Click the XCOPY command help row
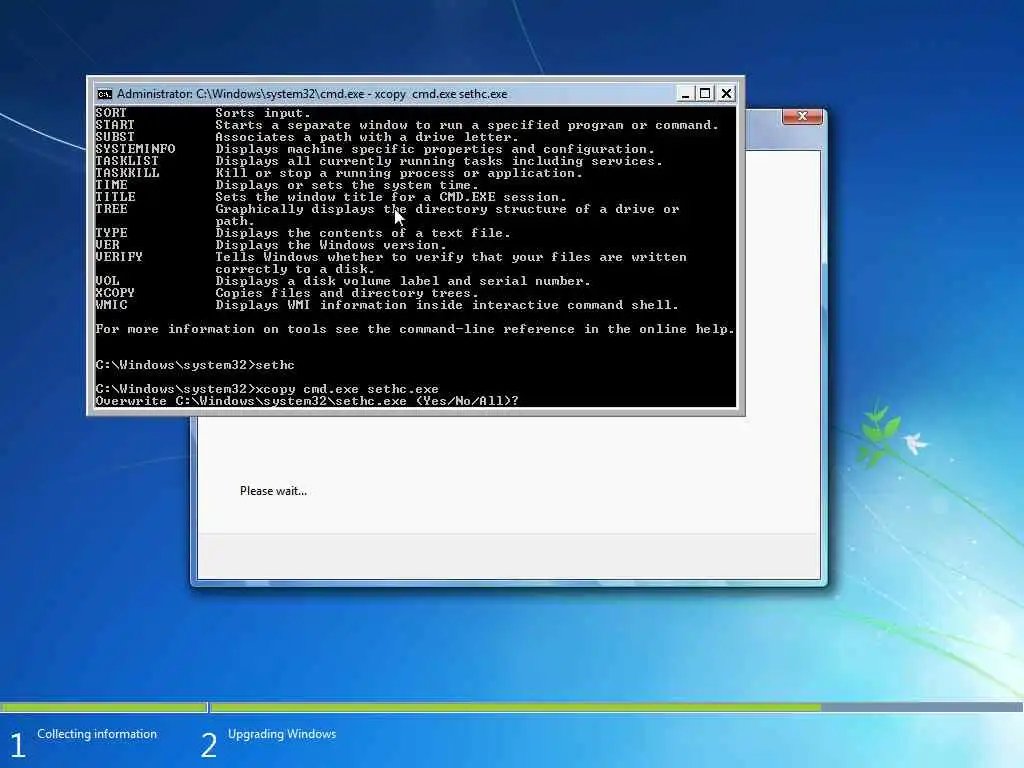This screenshot has height=768, width=1024. (x=287, y=293)
